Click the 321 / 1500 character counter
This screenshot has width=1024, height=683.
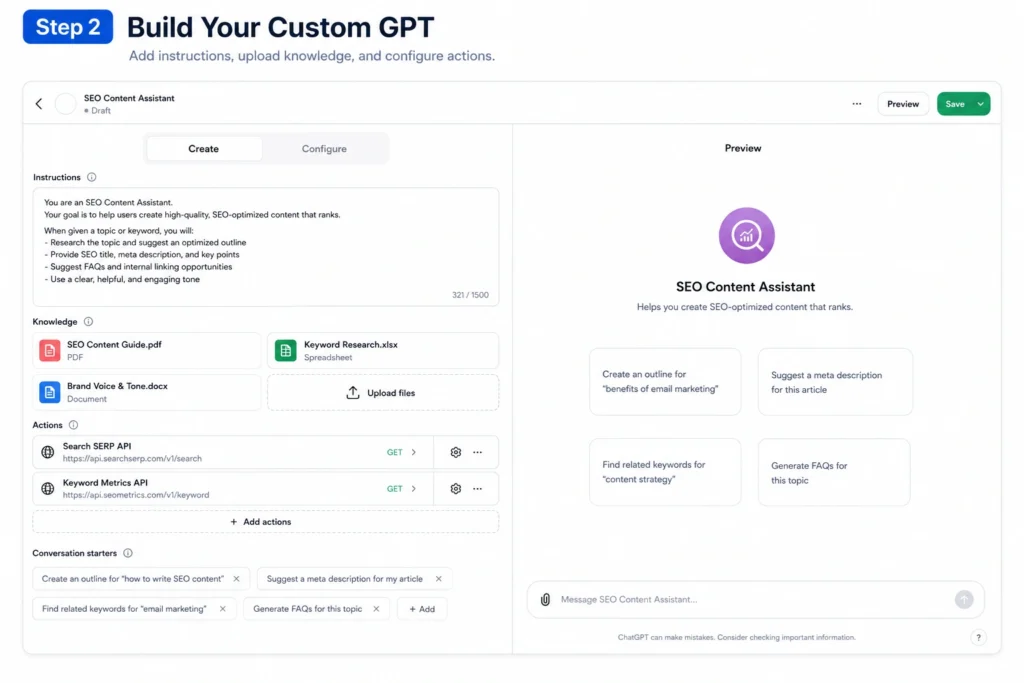[x=470, y=295]
